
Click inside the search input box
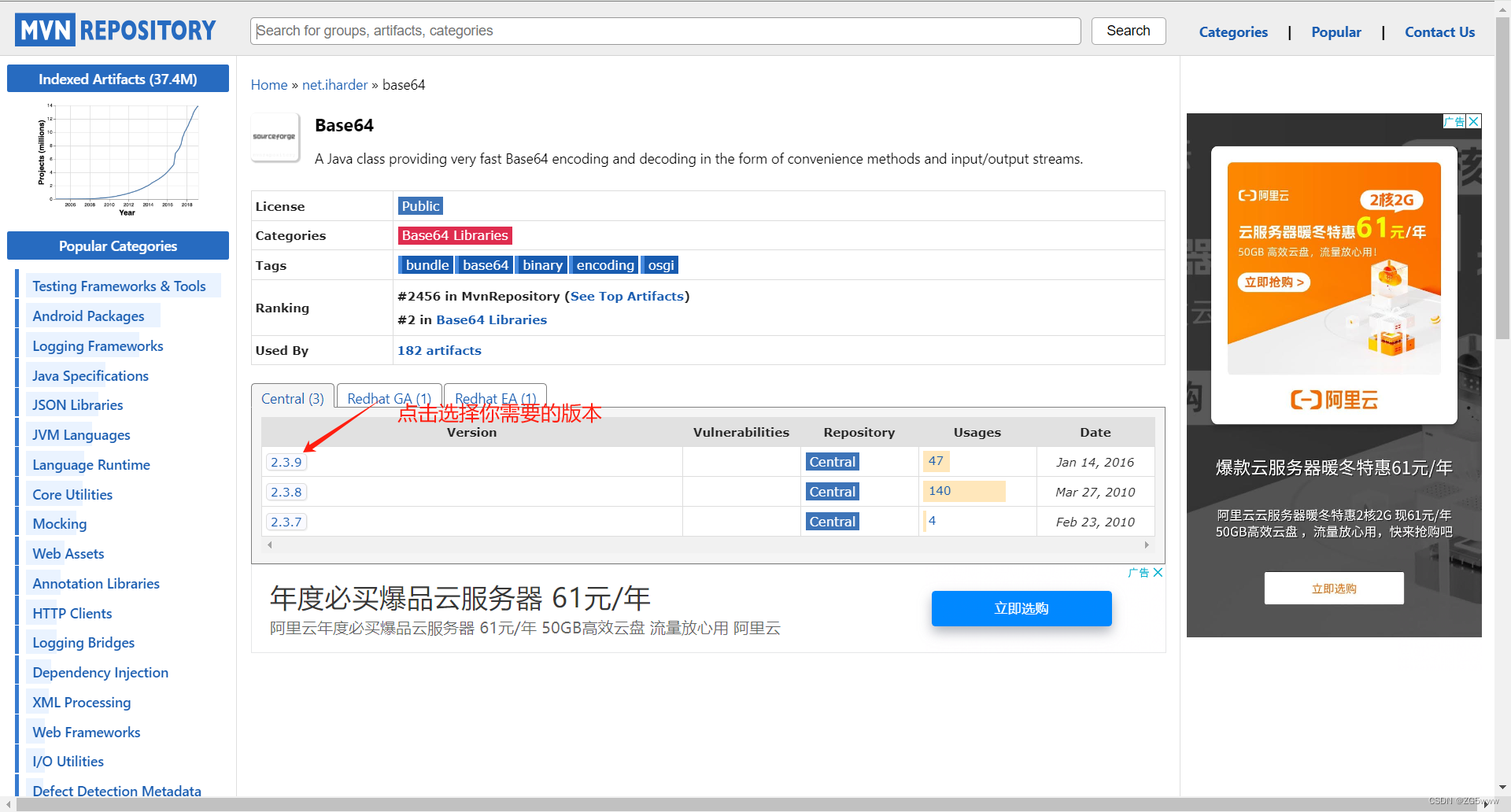pos(665,31)
